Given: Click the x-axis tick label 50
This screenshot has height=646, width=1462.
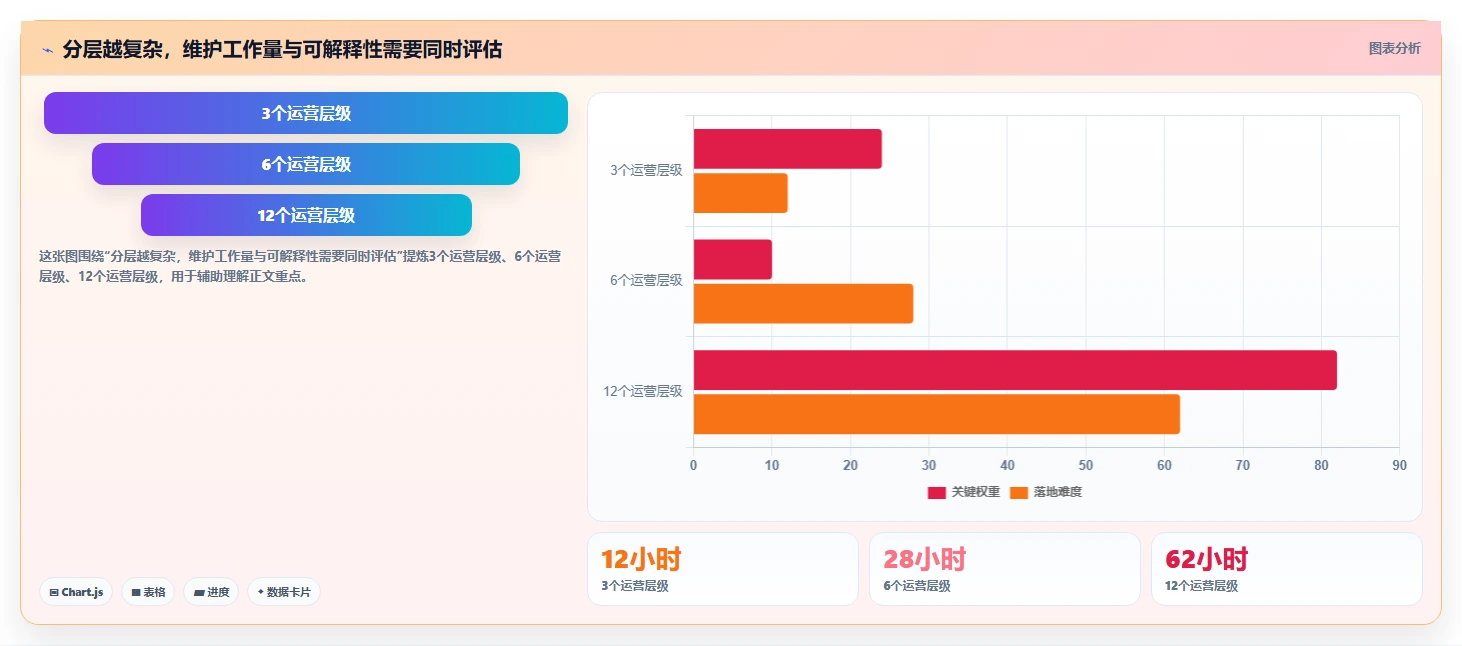Looking at the screenshot, I should click(1086, 465).
